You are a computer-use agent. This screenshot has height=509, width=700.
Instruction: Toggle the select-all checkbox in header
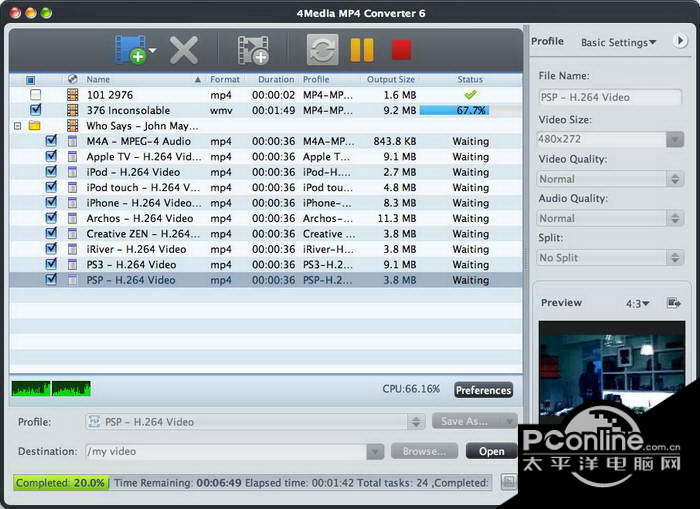pyautogui.click(x=30, y=80)
